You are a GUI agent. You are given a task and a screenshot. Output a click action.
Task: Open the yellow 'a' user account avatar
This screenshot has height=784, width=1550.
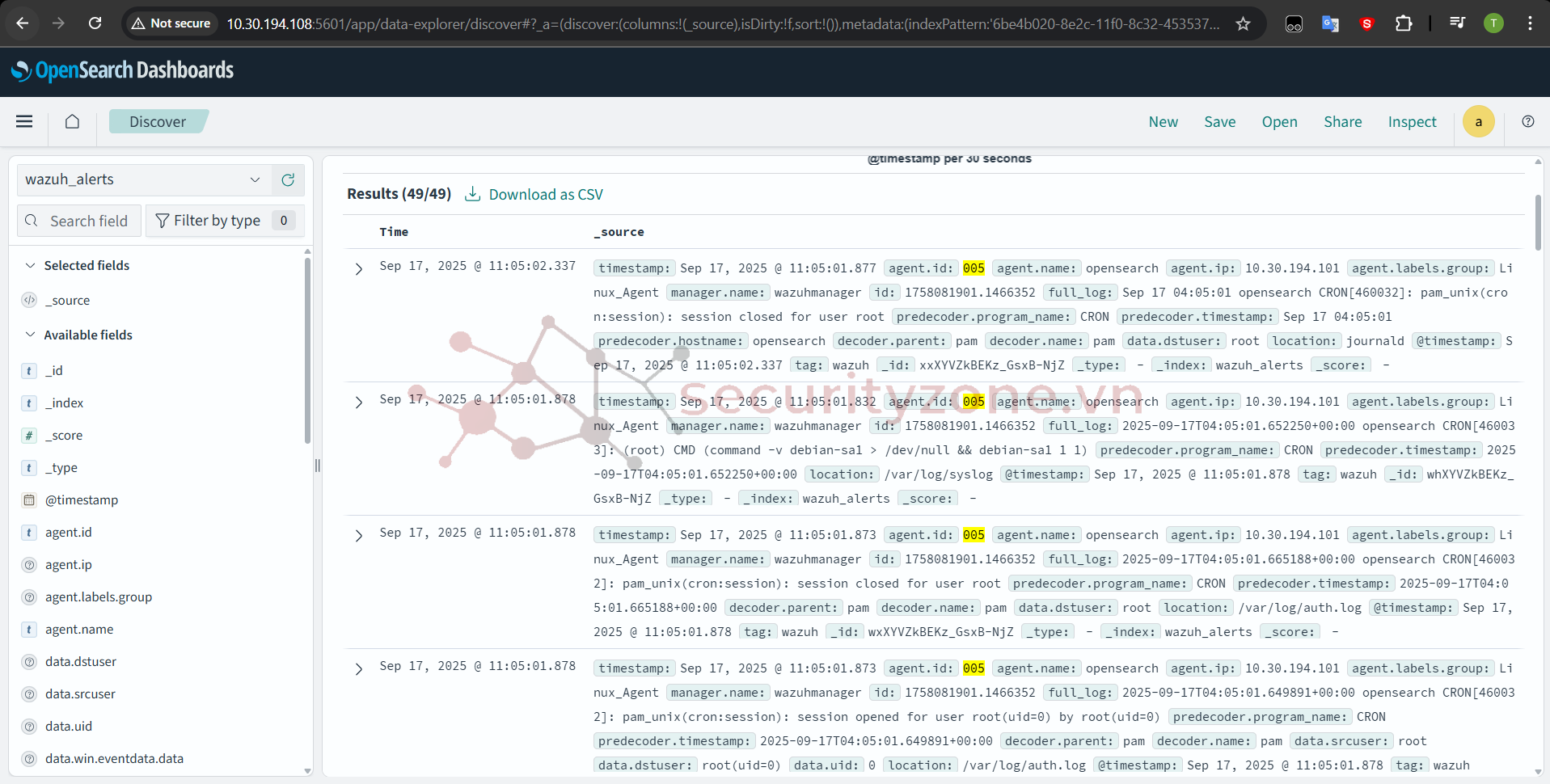(x=1478, y=121)
